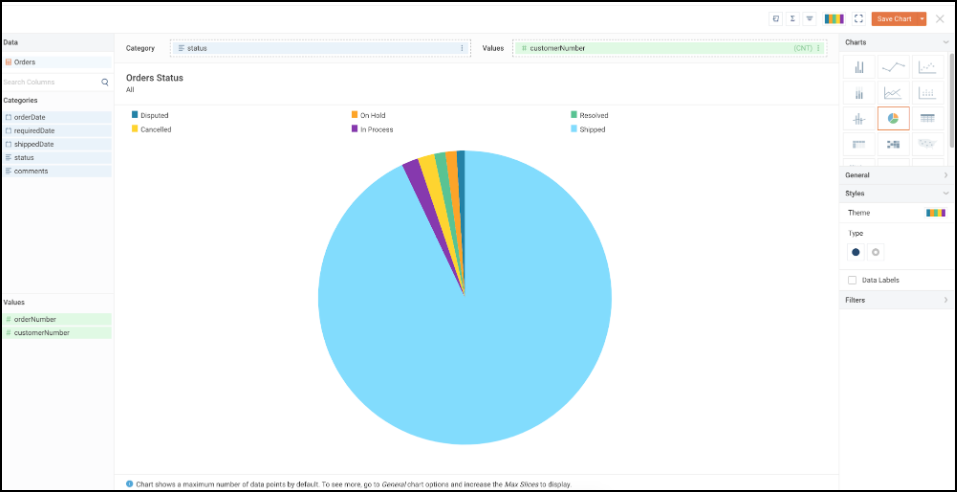Select the scatter chart type icon
This screenshot has height=492, width=957.
coord(928,67)
